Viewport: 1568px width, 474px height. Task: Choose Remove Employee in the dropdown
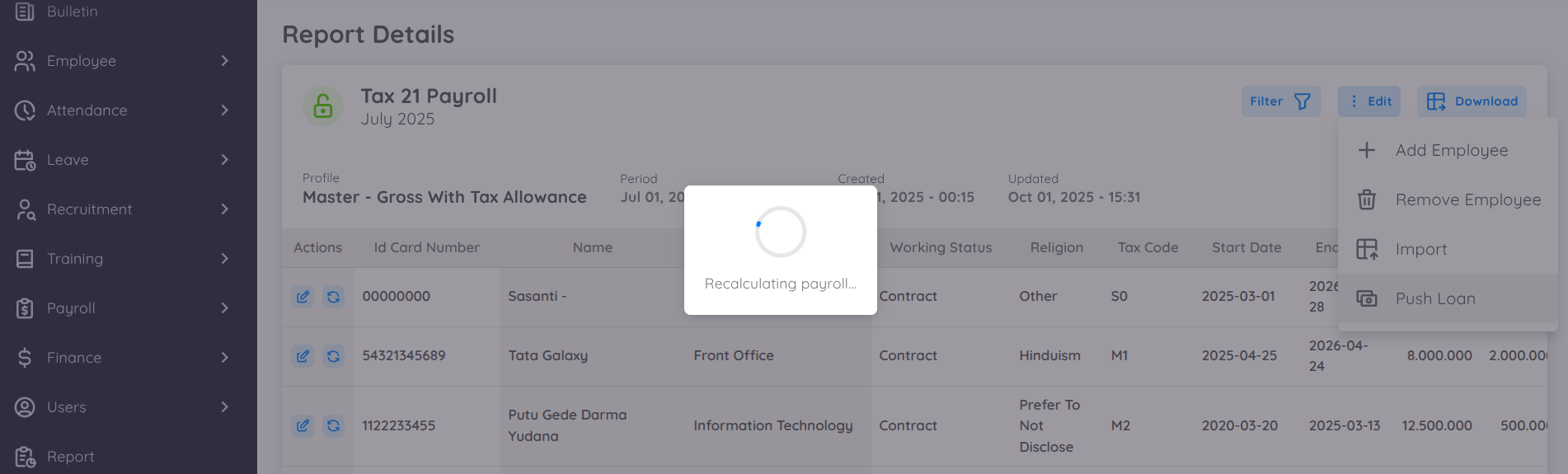pyautogui.click(x=1467, y=199)
